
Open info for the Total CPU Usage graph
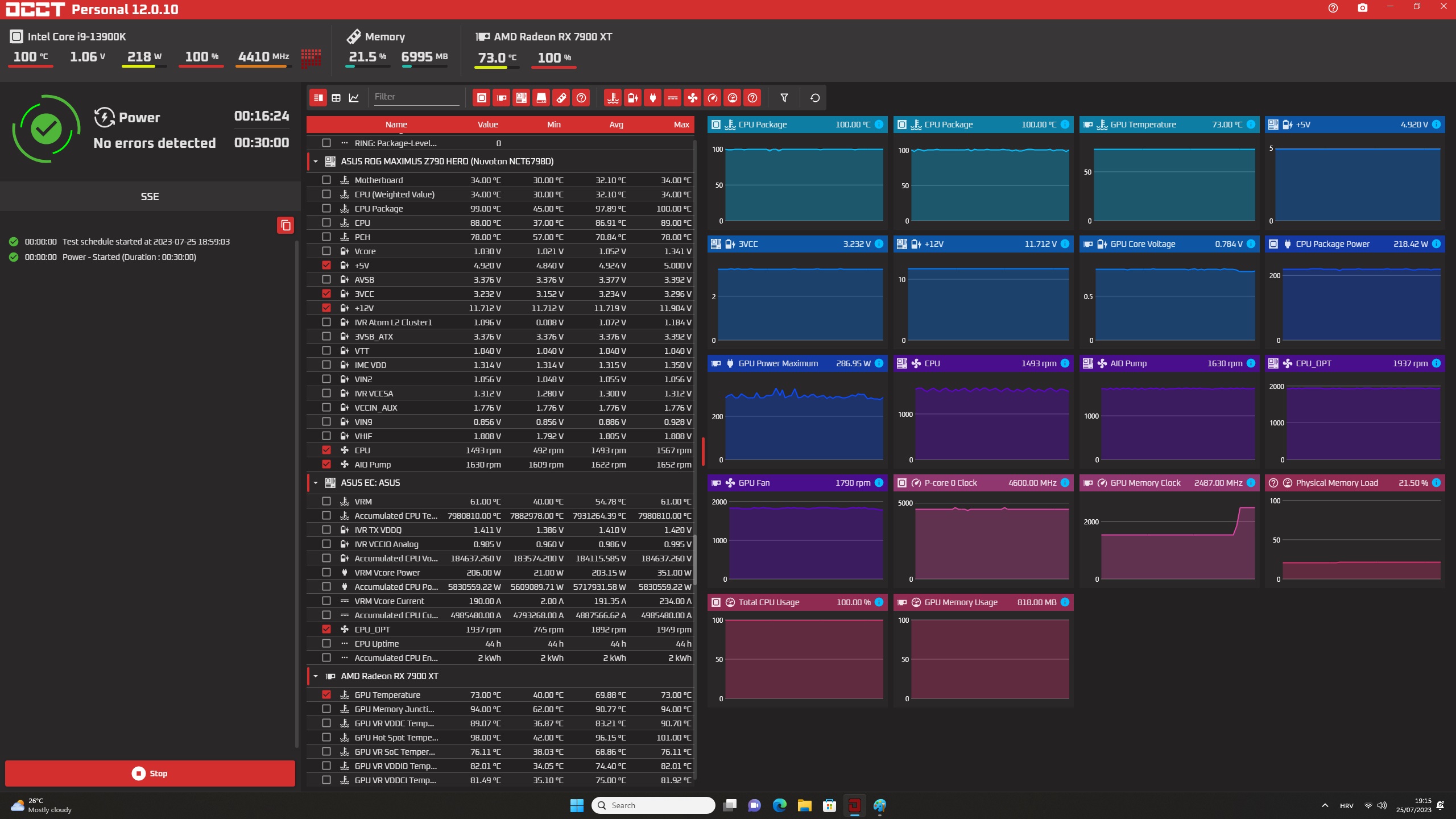pyautogui.click(x=879, y=602)
